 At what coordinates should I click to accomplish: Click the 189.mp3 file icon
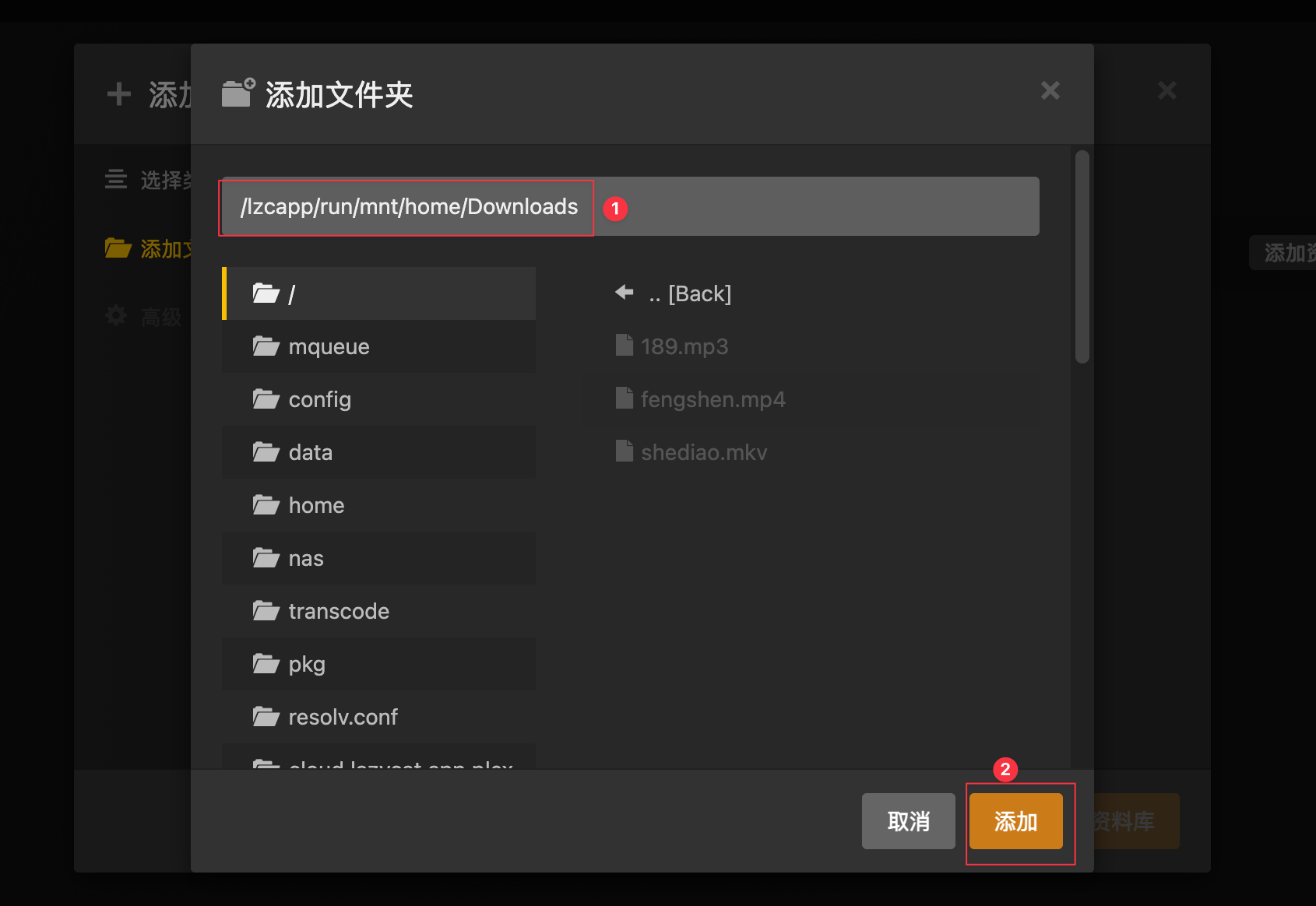point(625,345)
